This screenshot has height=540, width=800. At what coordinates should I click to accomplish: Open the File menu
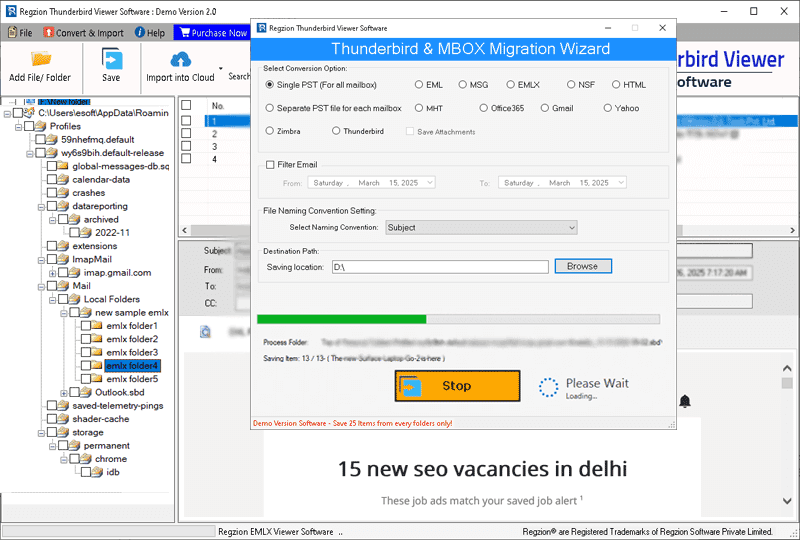(20, 33)
